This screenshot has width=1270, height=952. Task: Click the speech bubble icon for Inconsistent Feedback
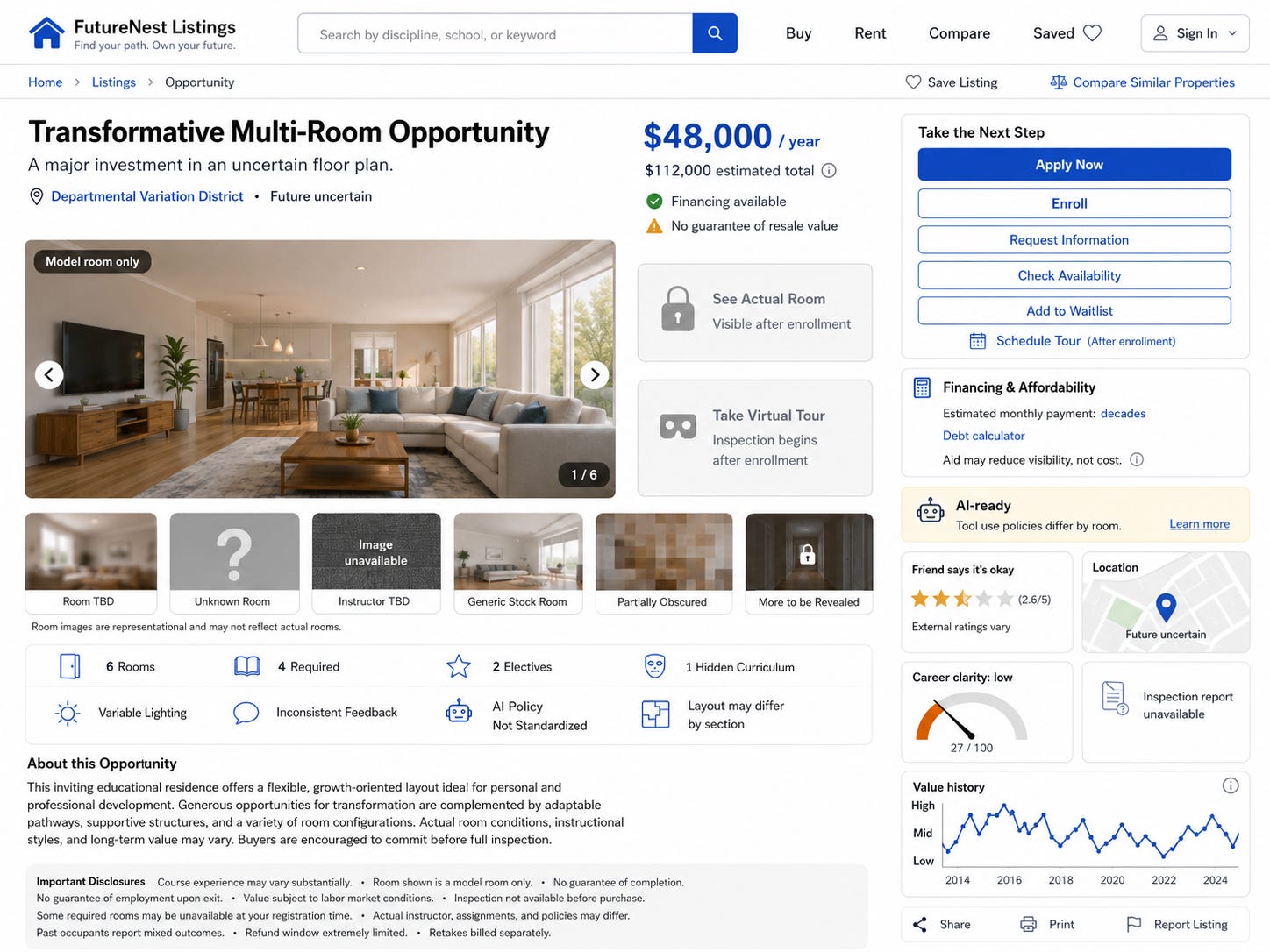tap(246, 713)
